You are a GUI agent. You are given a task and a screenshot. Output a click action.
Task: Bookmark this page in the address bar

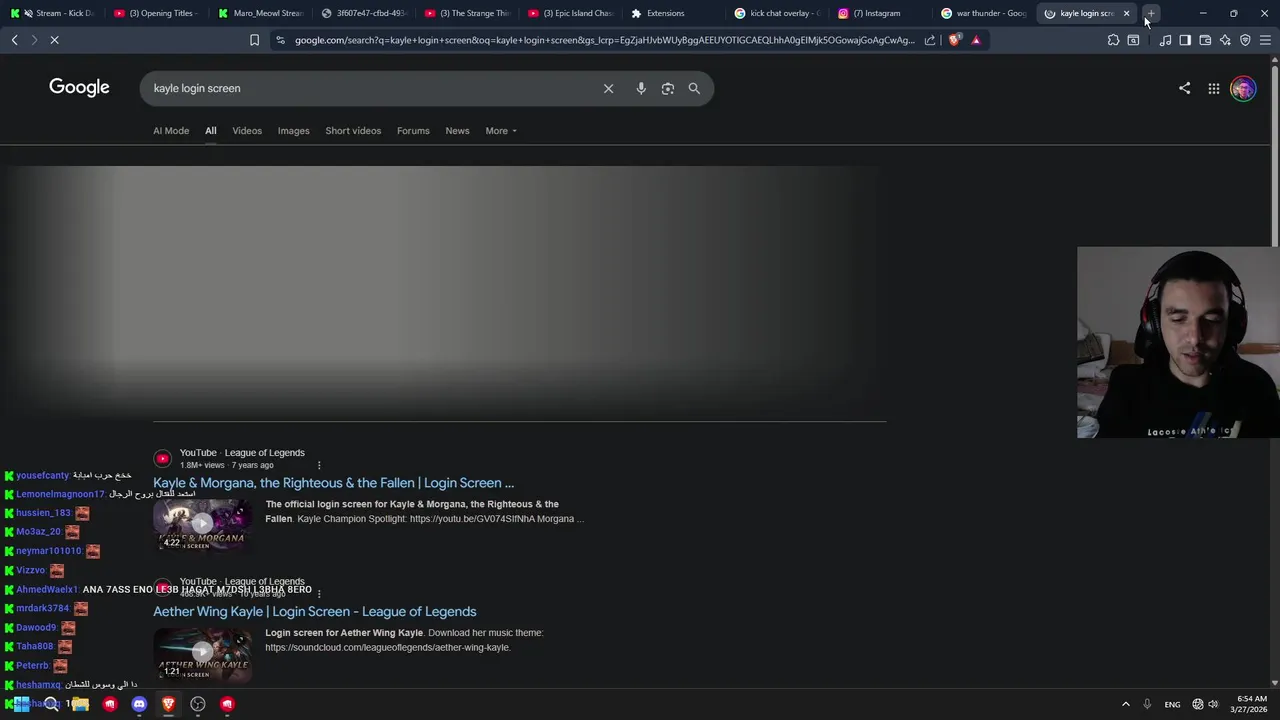[254, 40]
